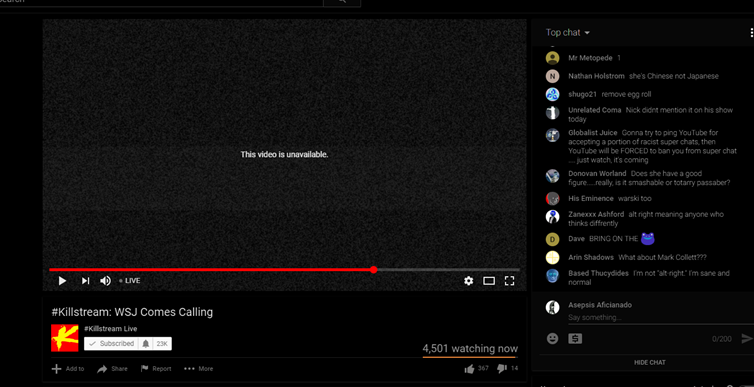This screenshot has height=387, width=754.
Task: Share this video
Action: pyautogui.click(x=112, y=369)
